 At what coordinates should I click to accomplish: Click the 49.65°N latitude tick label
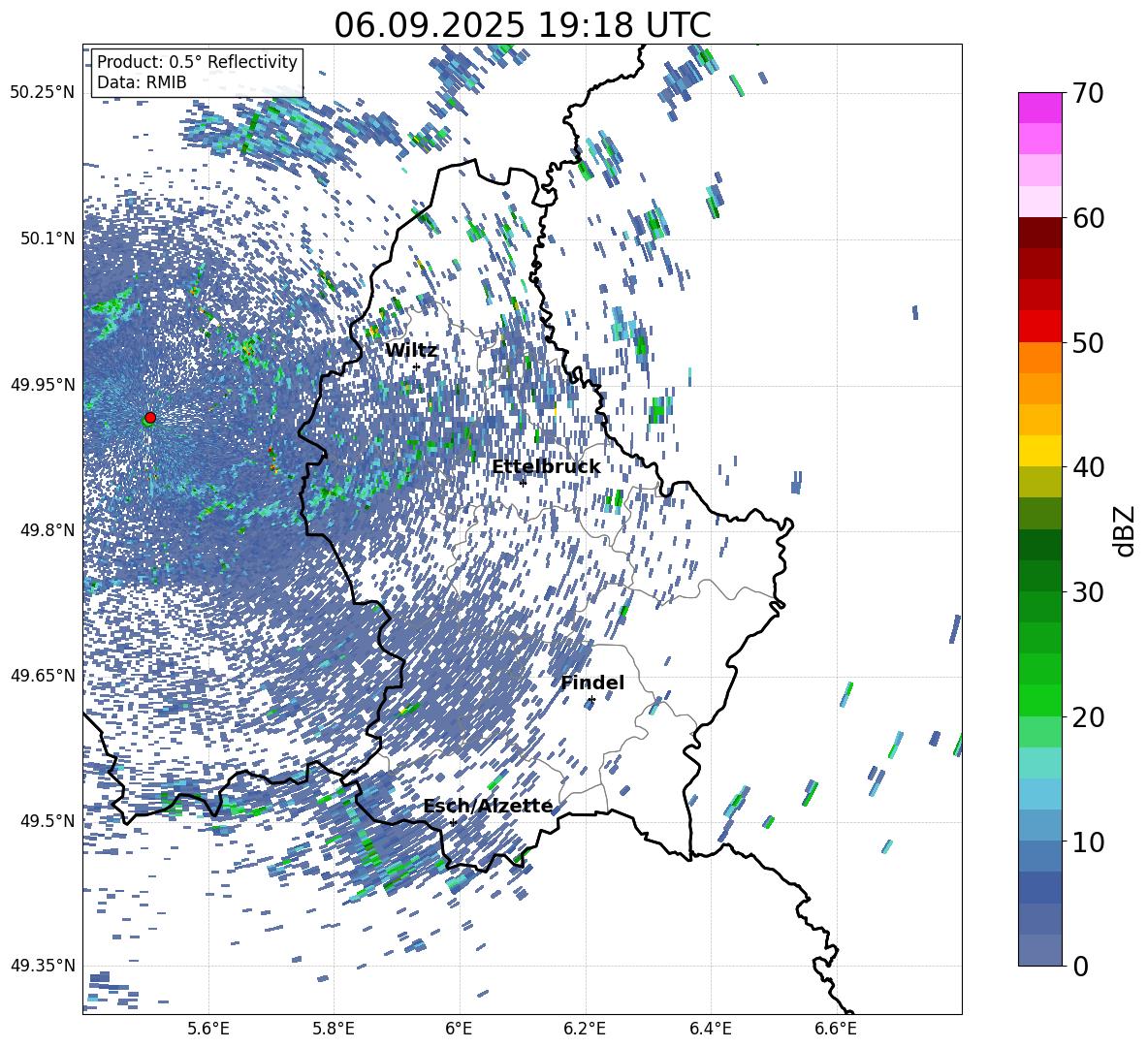pyautogui.click(x=43, y=675)
